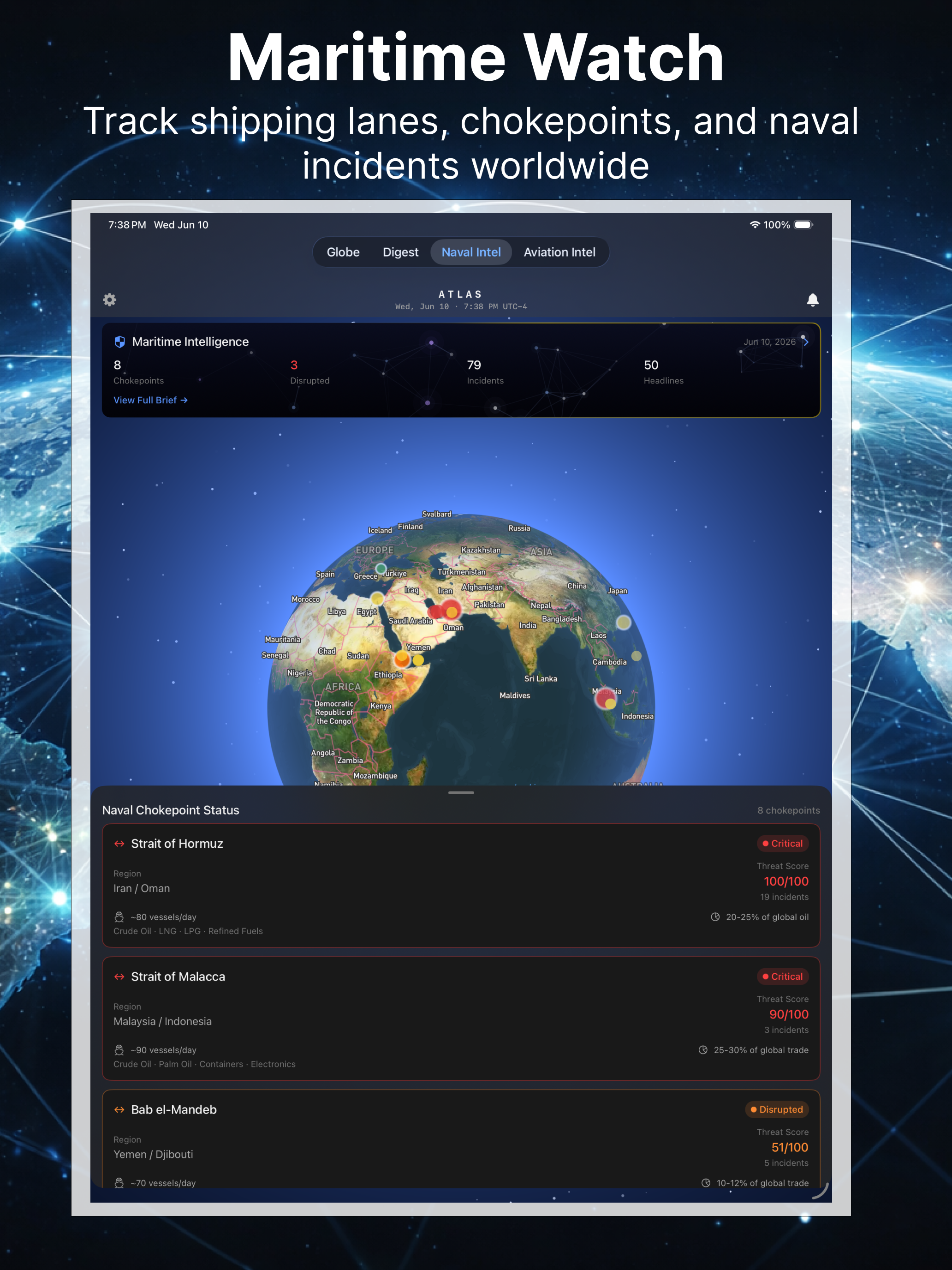Tap the 5 incidents count
The height and width of the screenshot is (1270, 952).
tap(786, 1162)
